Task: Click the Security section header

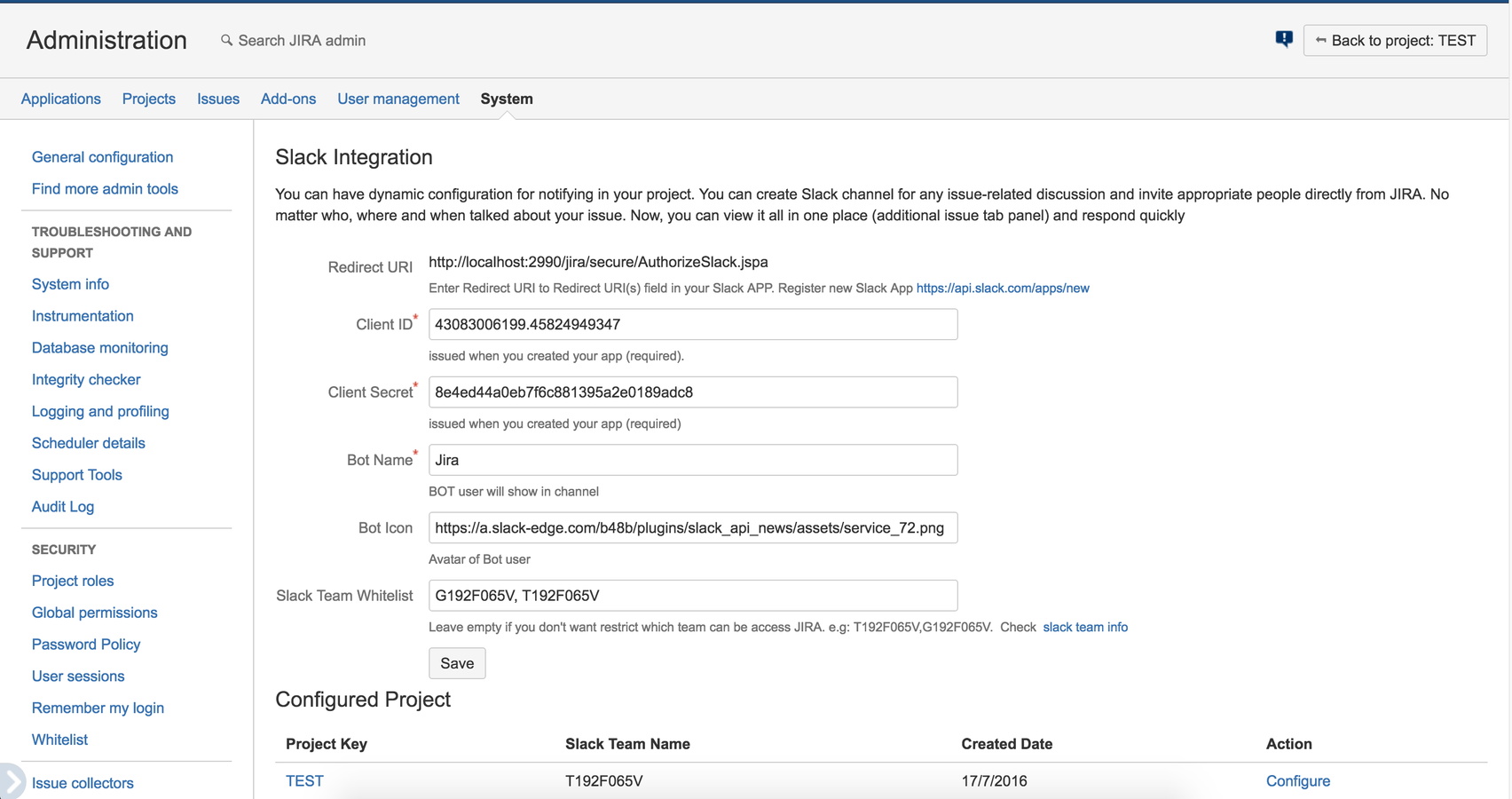Action: 64,550
